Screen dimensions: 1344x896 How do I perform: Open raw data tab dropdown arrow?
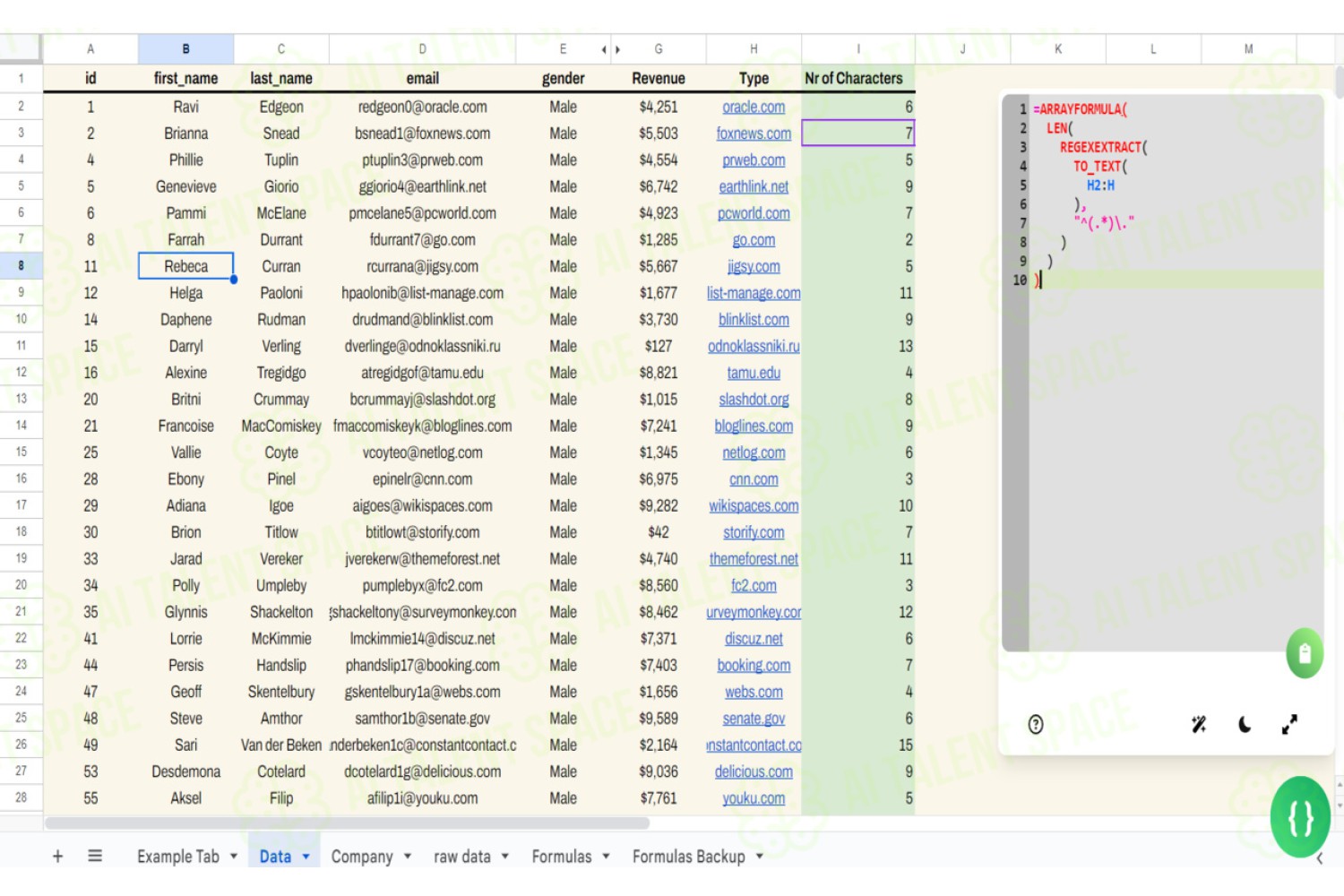coord(505,857)
